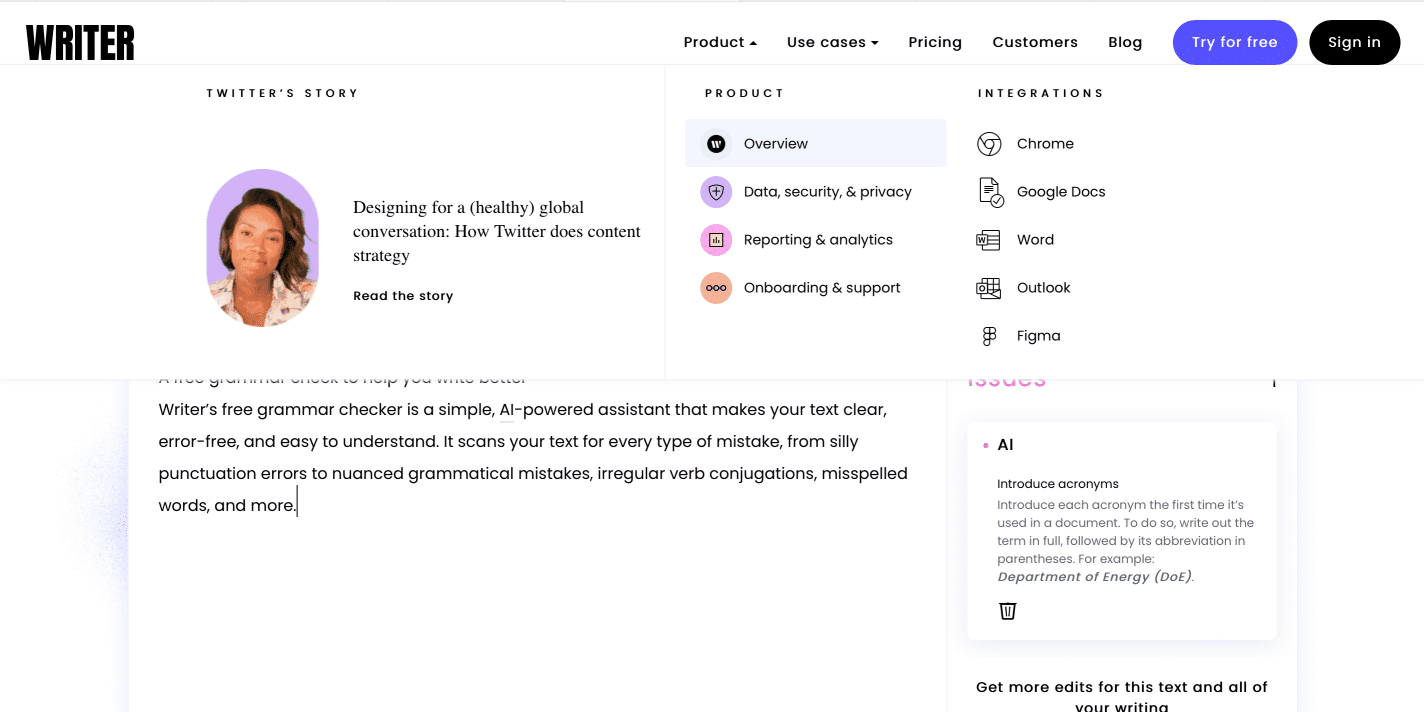The image size is (1424, 712).
Task: Click the Twitter story portrait photo
Action: click(x=262, y=248)
